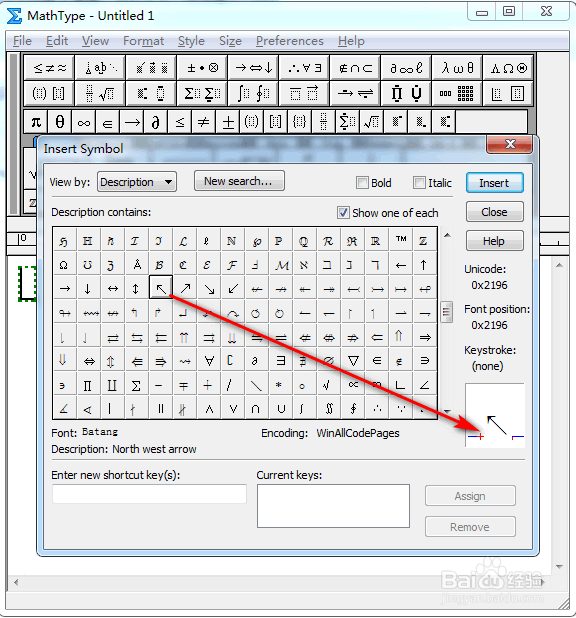Image resolution: width=576 pixels, height=618 pixels.
Task: Click the Close button in dialog
Action: tap(495, 212)
